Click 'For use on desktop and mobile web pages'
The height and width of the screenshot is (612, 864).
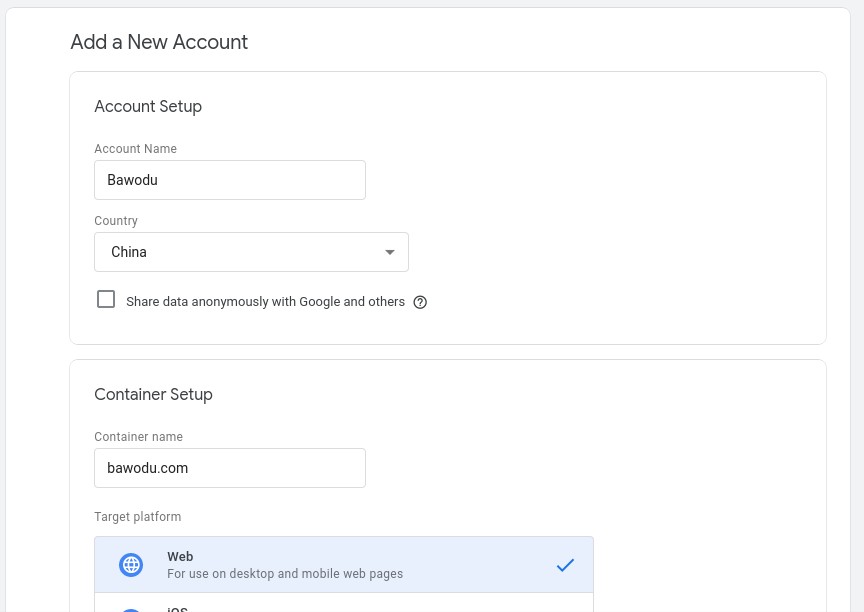285,573
